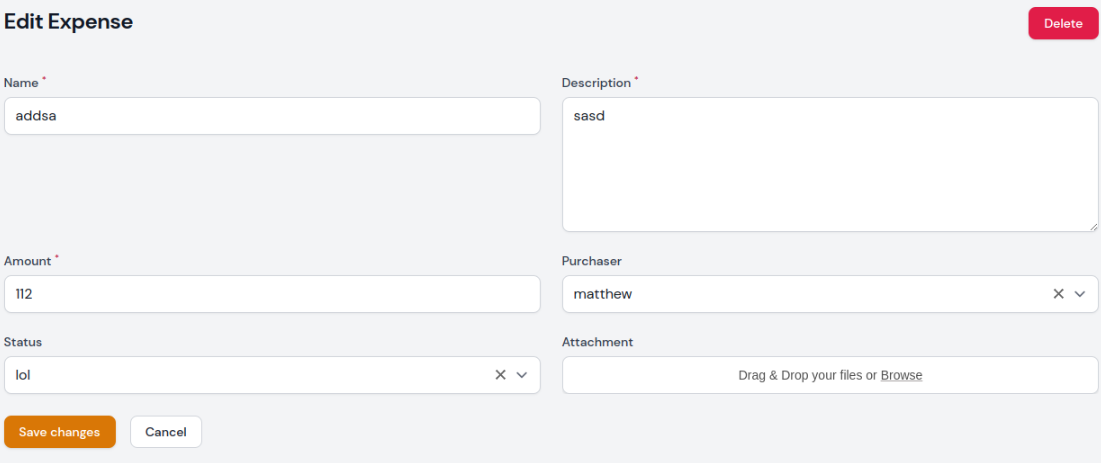Click the Purchaser field label
1101x463 pixels.
click(x=592, y=261)
